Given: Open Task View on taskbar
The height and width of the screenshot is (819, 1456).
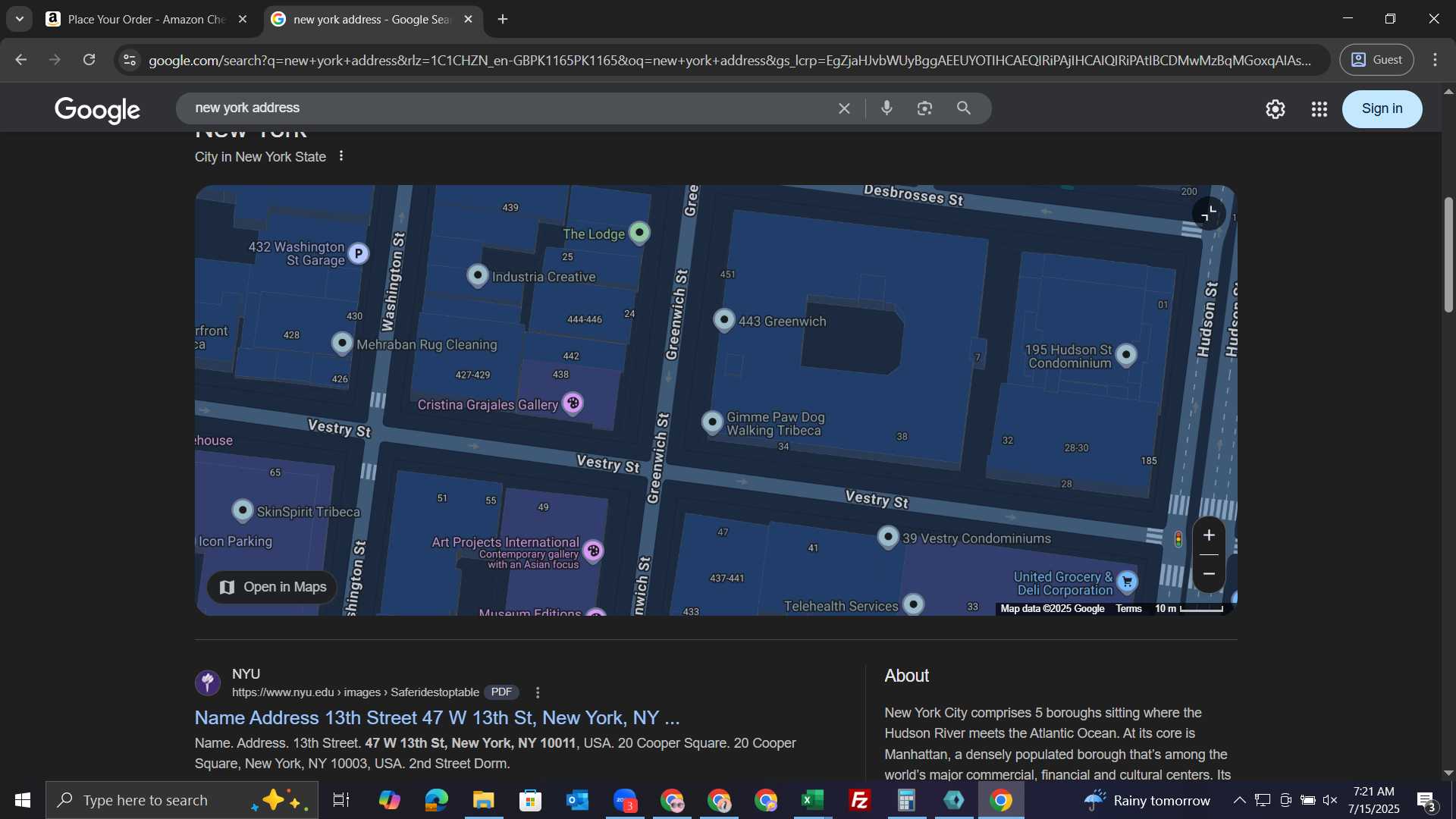Looking at the screenshot, I should click(341, 800).
